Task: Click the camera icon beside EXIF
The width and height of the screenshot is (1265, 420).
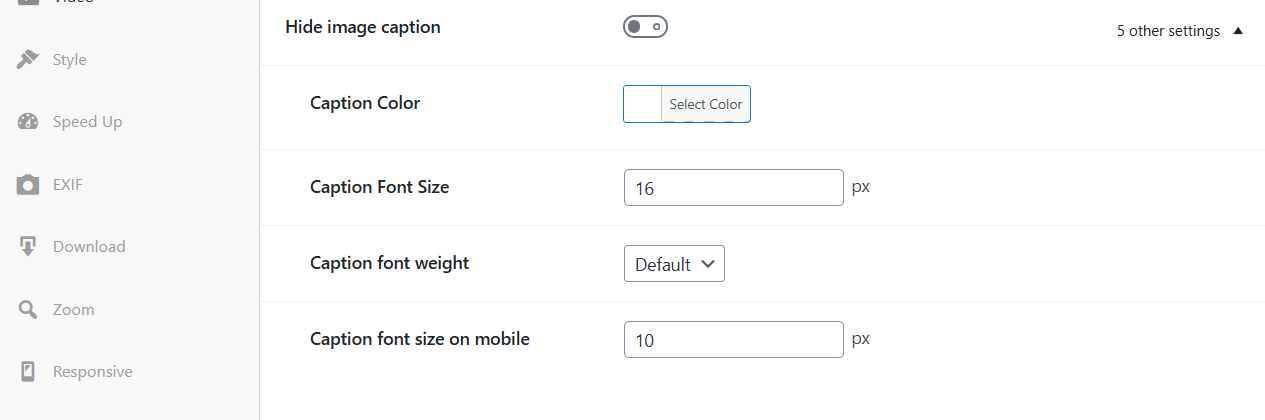Action: click(28, 185)
